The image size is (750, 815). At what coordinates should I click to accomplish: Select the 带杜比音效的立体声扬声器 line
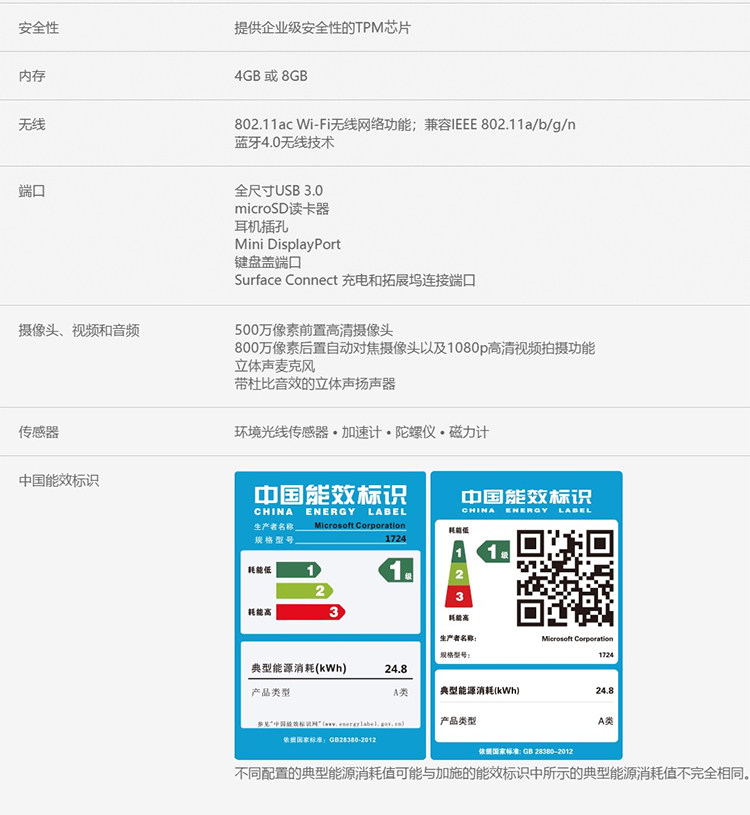coord(315,384)
